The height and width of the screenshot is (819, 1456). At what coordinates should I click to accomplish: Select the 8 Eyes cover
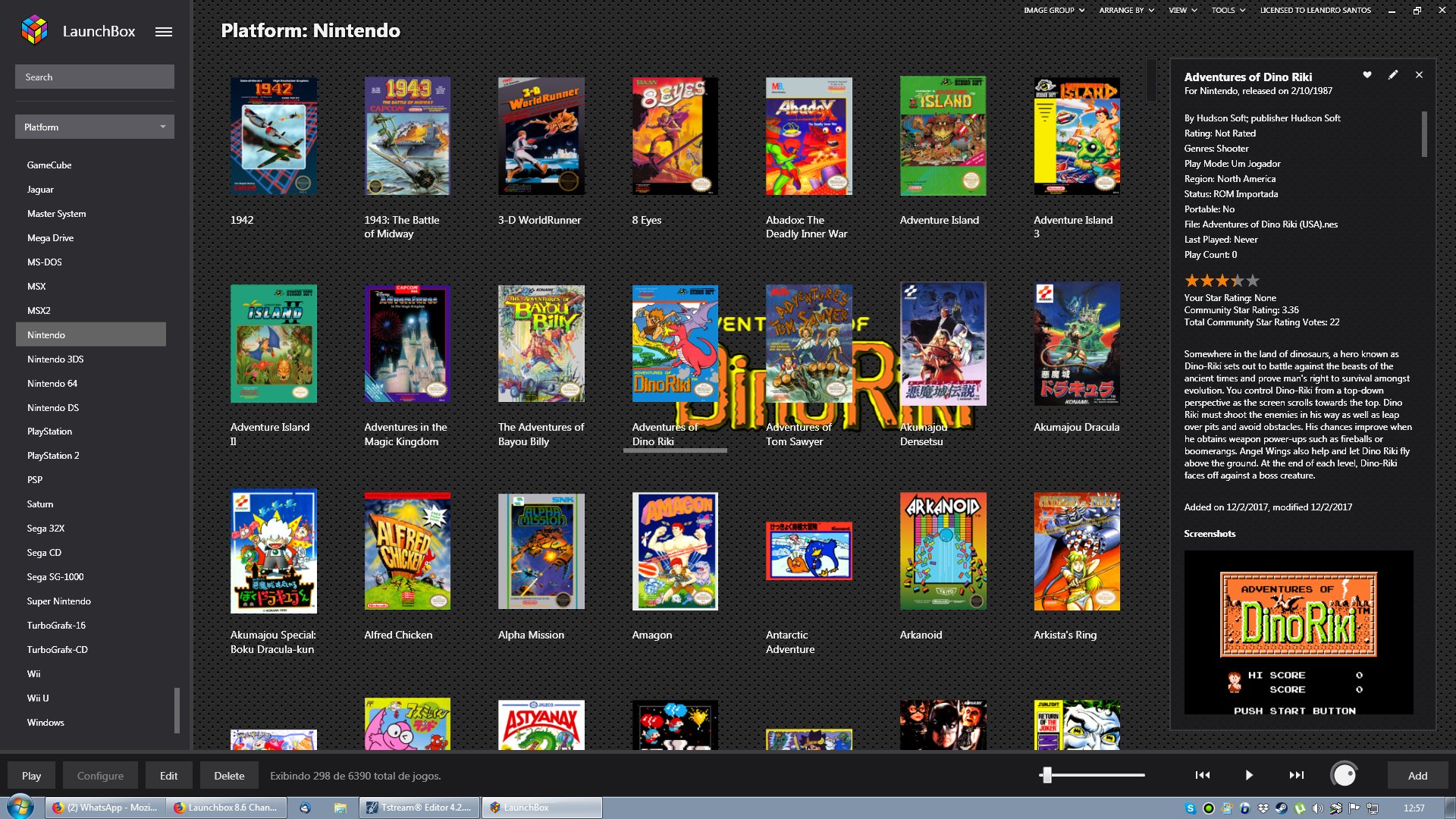(675, 136)
